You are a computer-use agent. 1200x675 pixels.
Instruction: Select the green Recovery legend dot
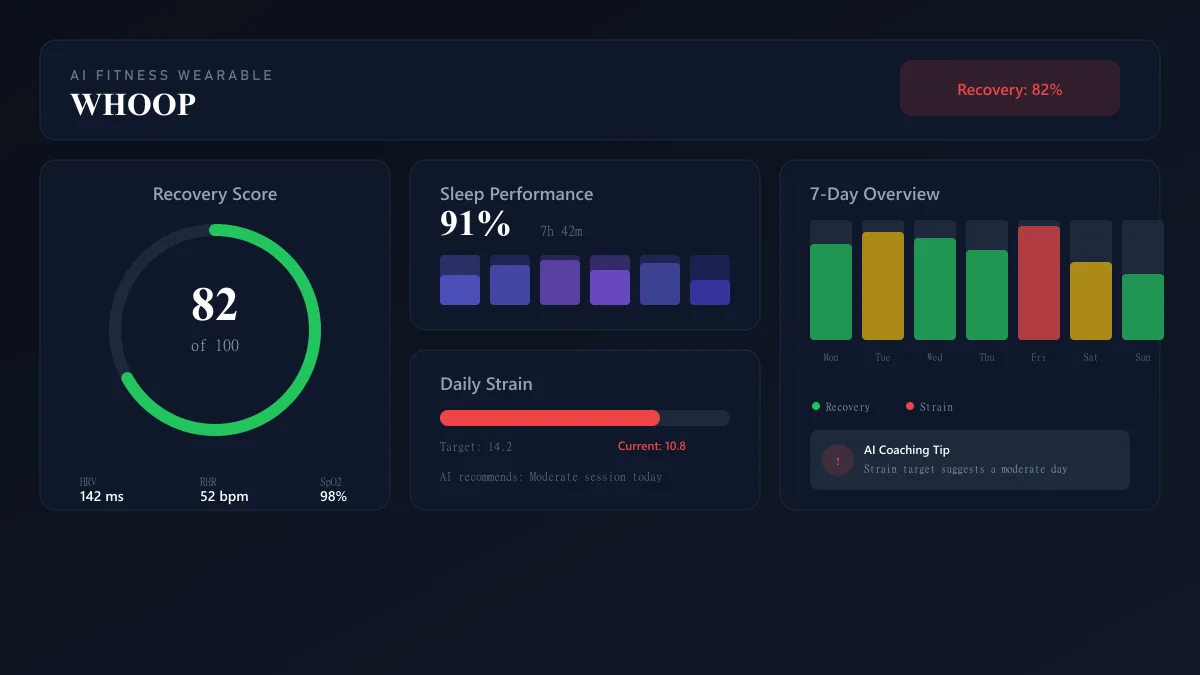click(816, 406)
